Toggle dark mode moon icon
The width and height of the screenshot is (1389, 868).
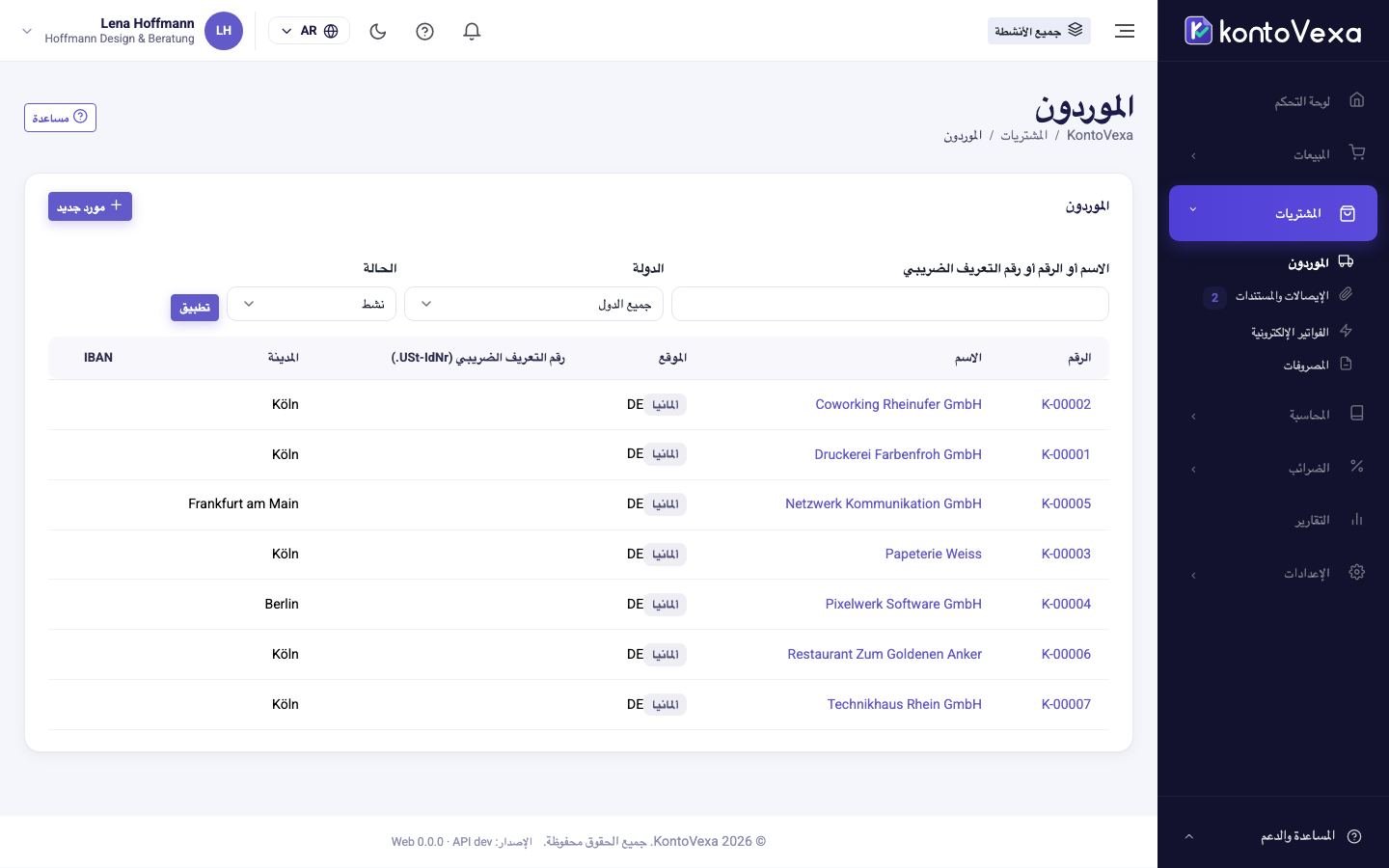[378, 31]
